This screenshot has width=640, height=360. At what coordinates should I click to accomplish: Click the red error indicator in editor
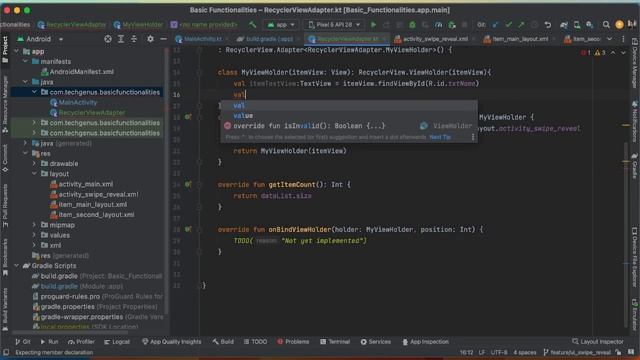coord(586,53)
